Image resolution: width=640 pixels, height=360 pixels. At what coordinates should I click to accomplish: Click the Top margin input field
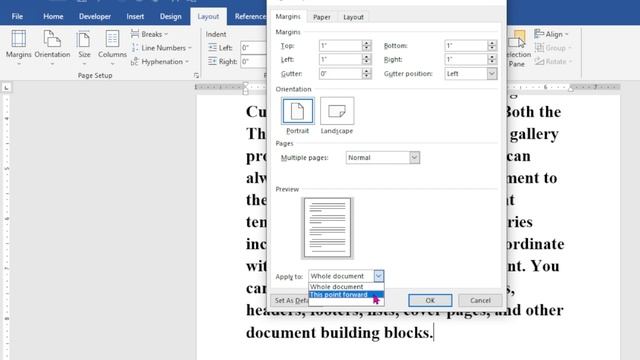pos(340,46)
